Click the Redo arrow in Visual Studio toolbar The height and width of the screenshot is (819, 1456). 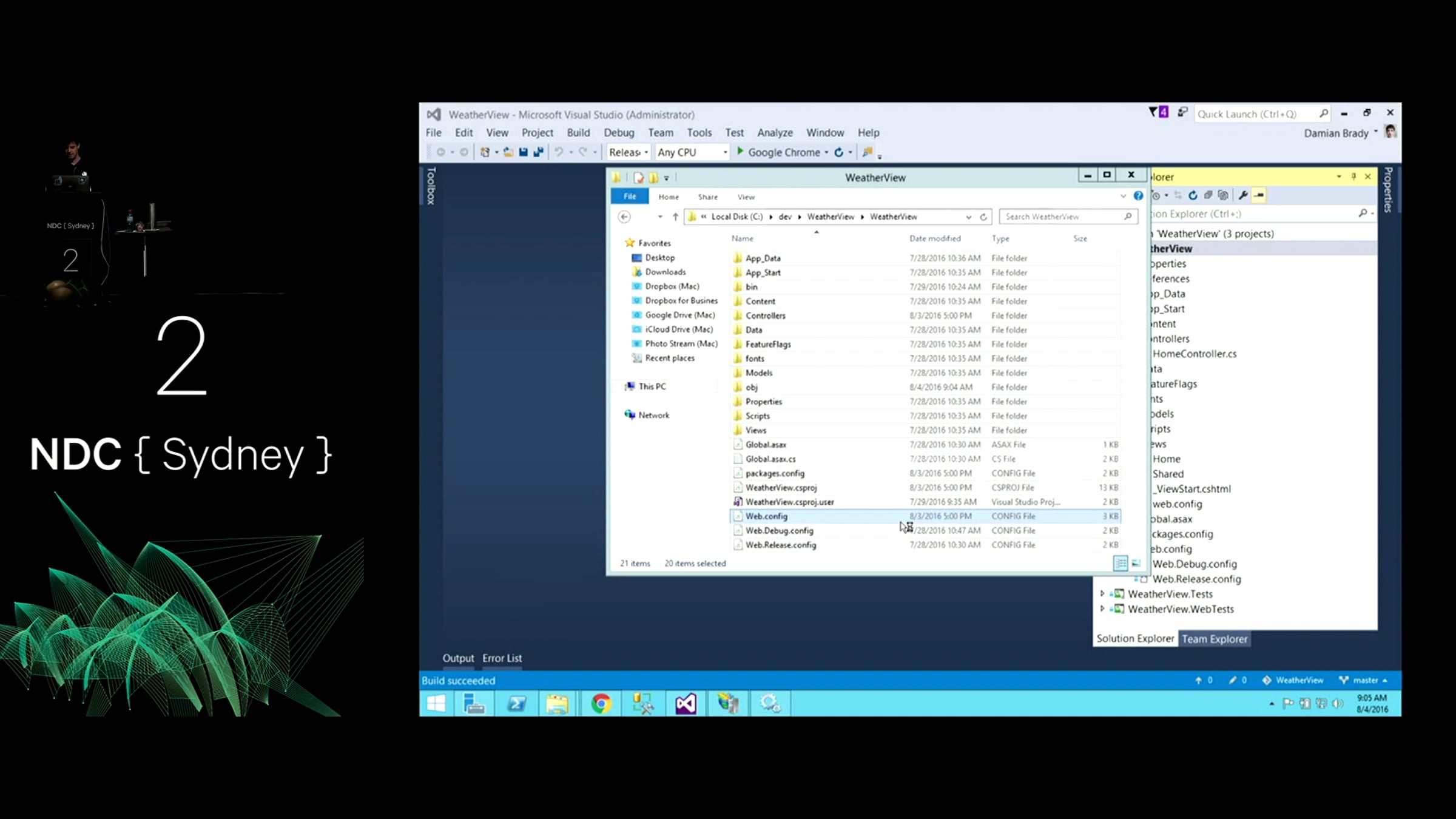click(583, 152)
